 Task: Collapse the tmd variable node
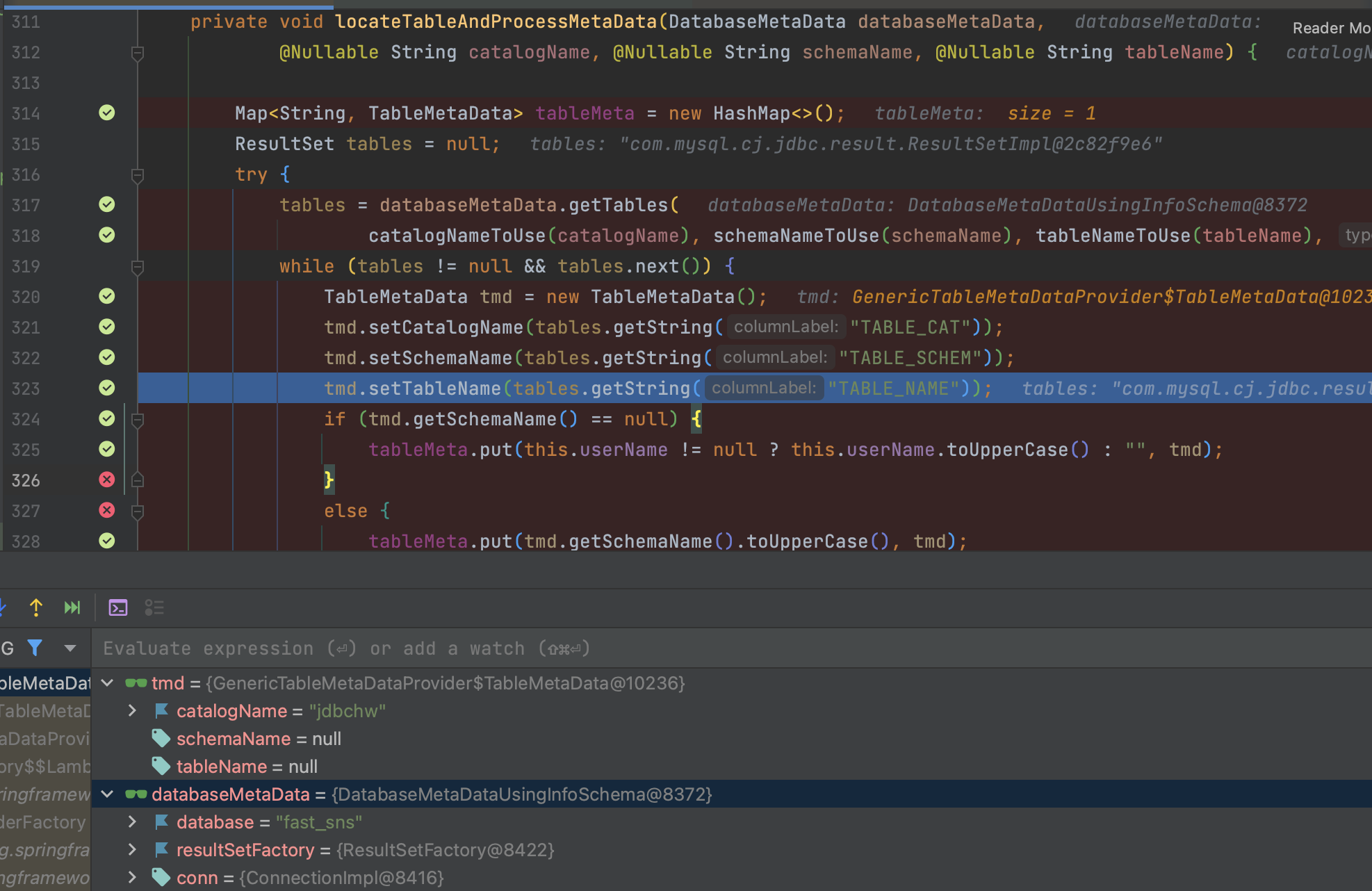click(x=107, y=682)
